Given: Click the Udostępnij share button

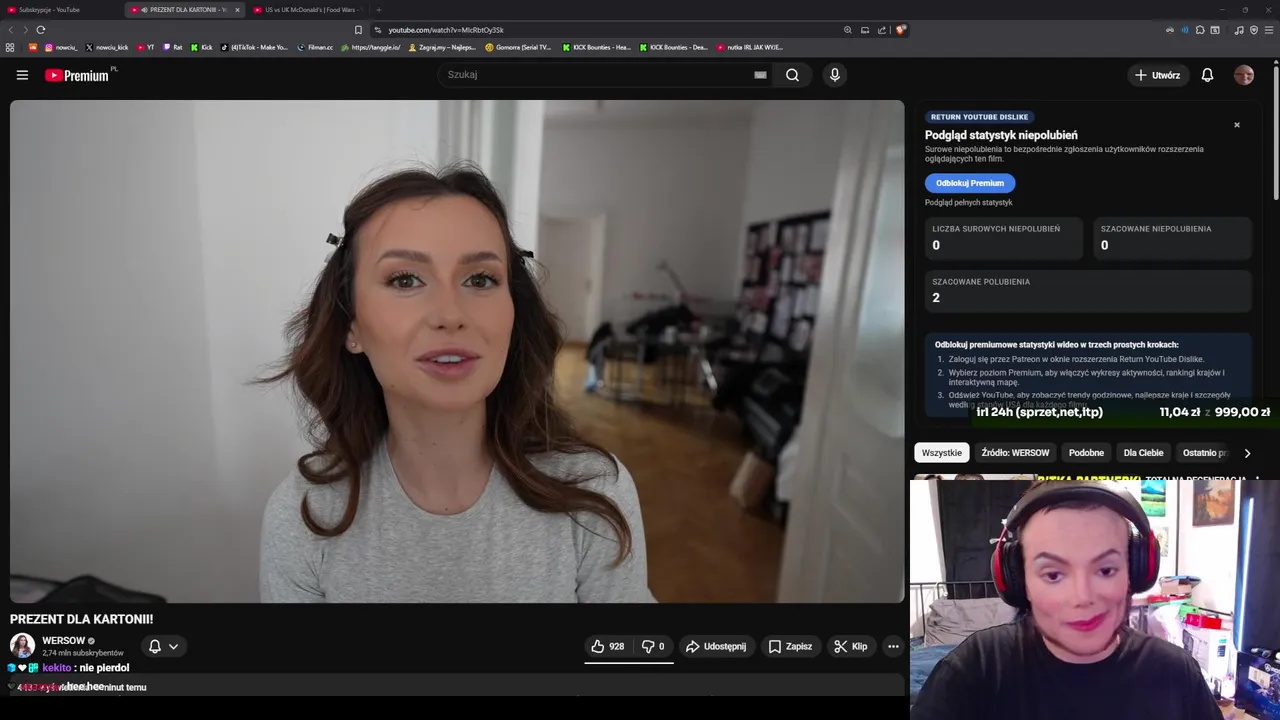Looking at the screenshot, I should coord(716,646).
